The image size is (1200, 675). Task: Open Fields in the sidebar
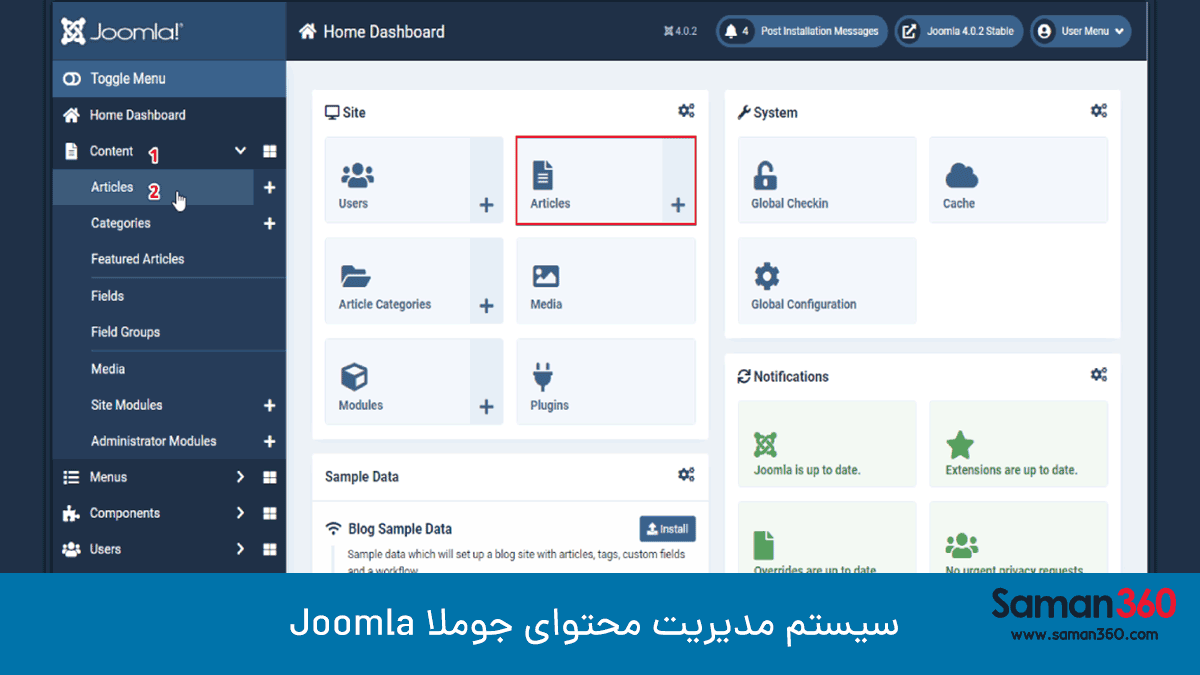[108, 296]
